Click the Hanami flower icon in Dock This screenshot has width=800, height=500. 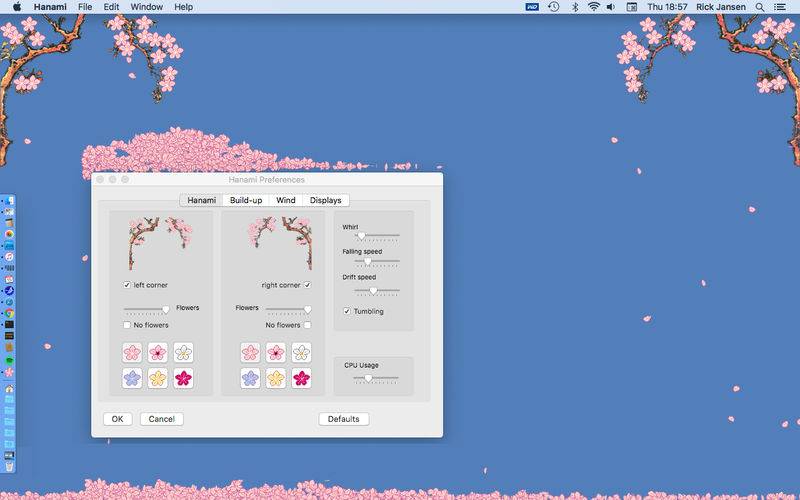[9, 372]
